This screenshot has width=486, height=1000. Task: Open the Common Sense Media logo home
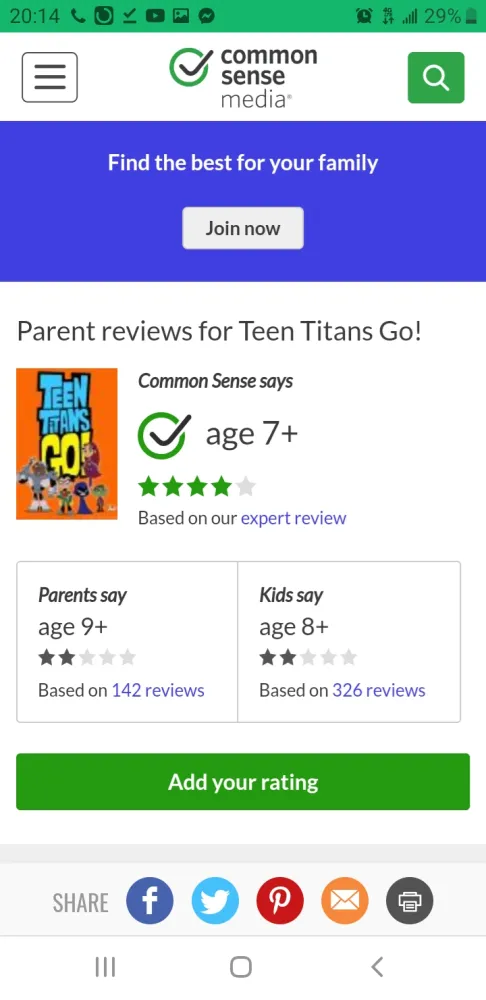[243, 77]
